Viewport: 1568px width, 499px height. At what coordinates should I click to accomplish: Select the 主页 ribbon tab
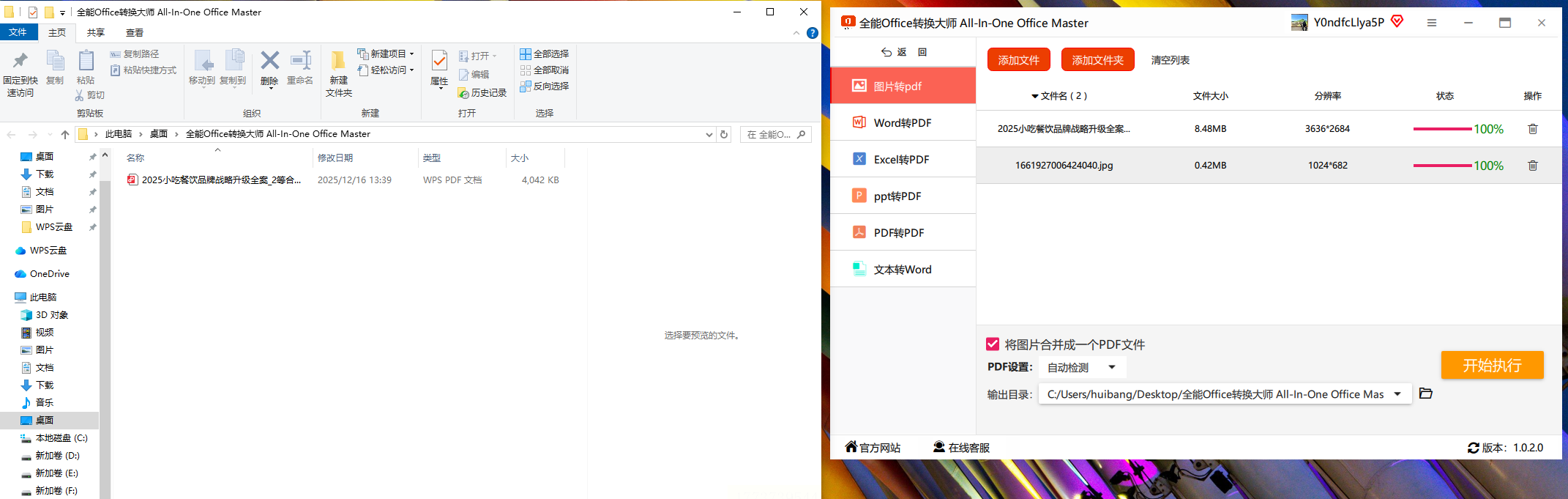57,32
